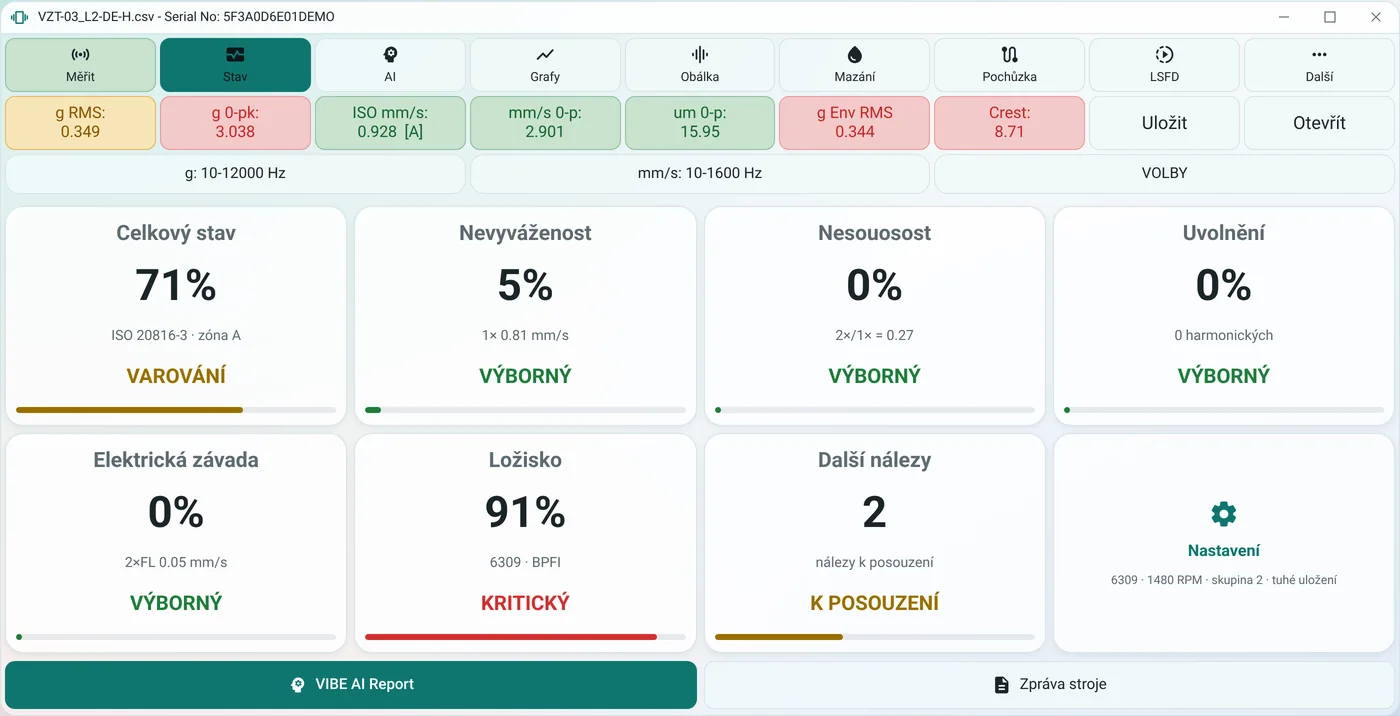Click the text ISO 20816-3 · zóna A
The height and width of the screenshot is (716, 1400).
176,335
